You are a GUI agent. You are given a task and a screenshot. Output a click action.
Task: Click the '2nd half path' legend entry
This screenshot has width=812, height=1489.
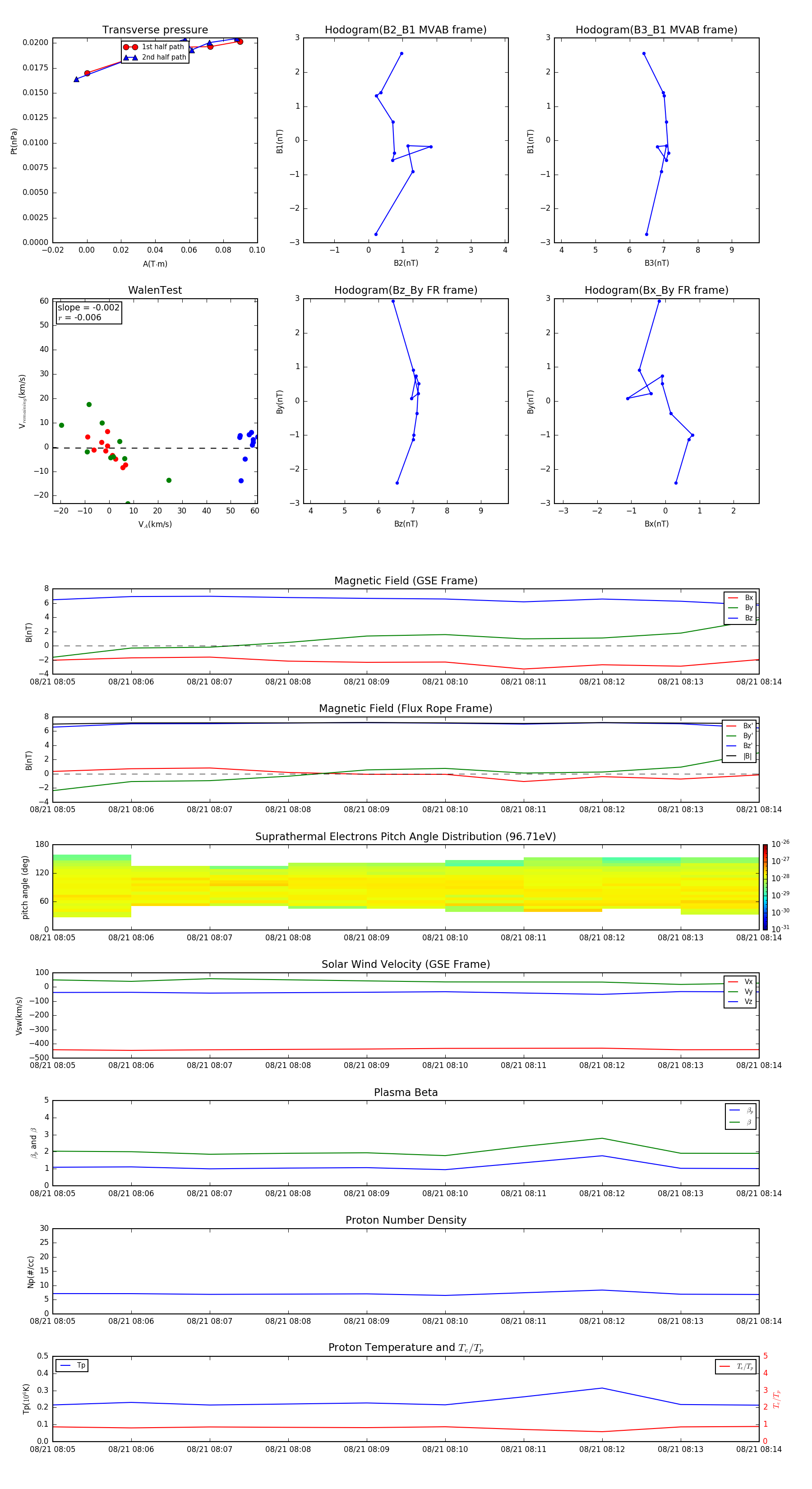[x=154, y=57]
